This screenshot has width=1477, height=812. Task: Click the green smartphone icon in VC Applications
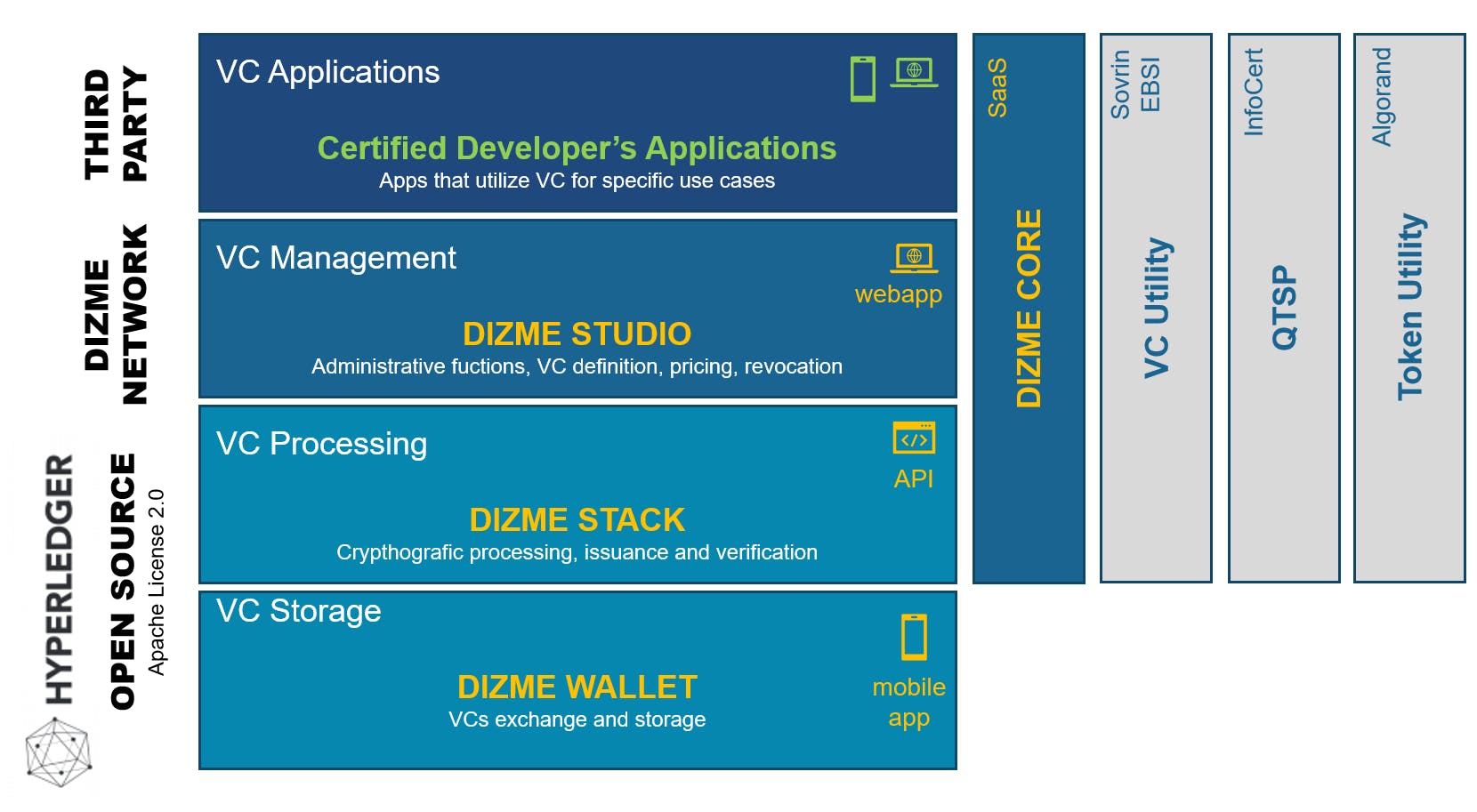(x=862, y=79)
